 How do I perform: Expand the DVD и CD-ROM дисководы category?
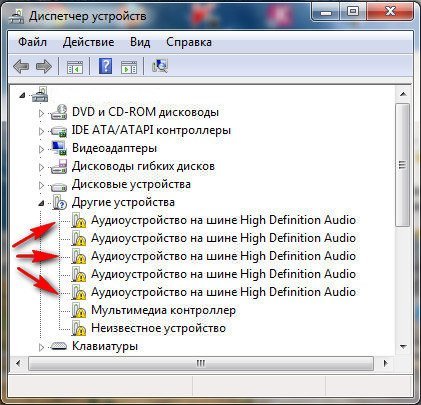[x=41, y=113]
